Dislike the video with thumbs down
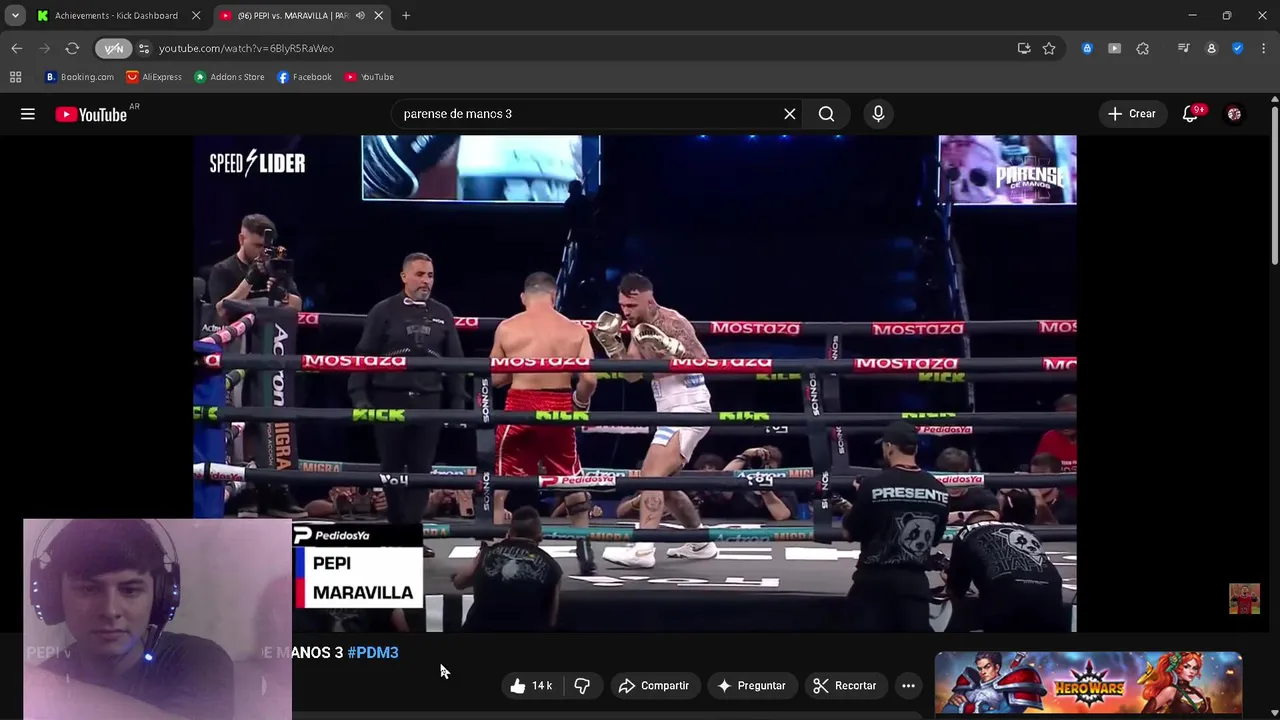The height and width of the screenshot is (720, 1280). pos(582,686)
